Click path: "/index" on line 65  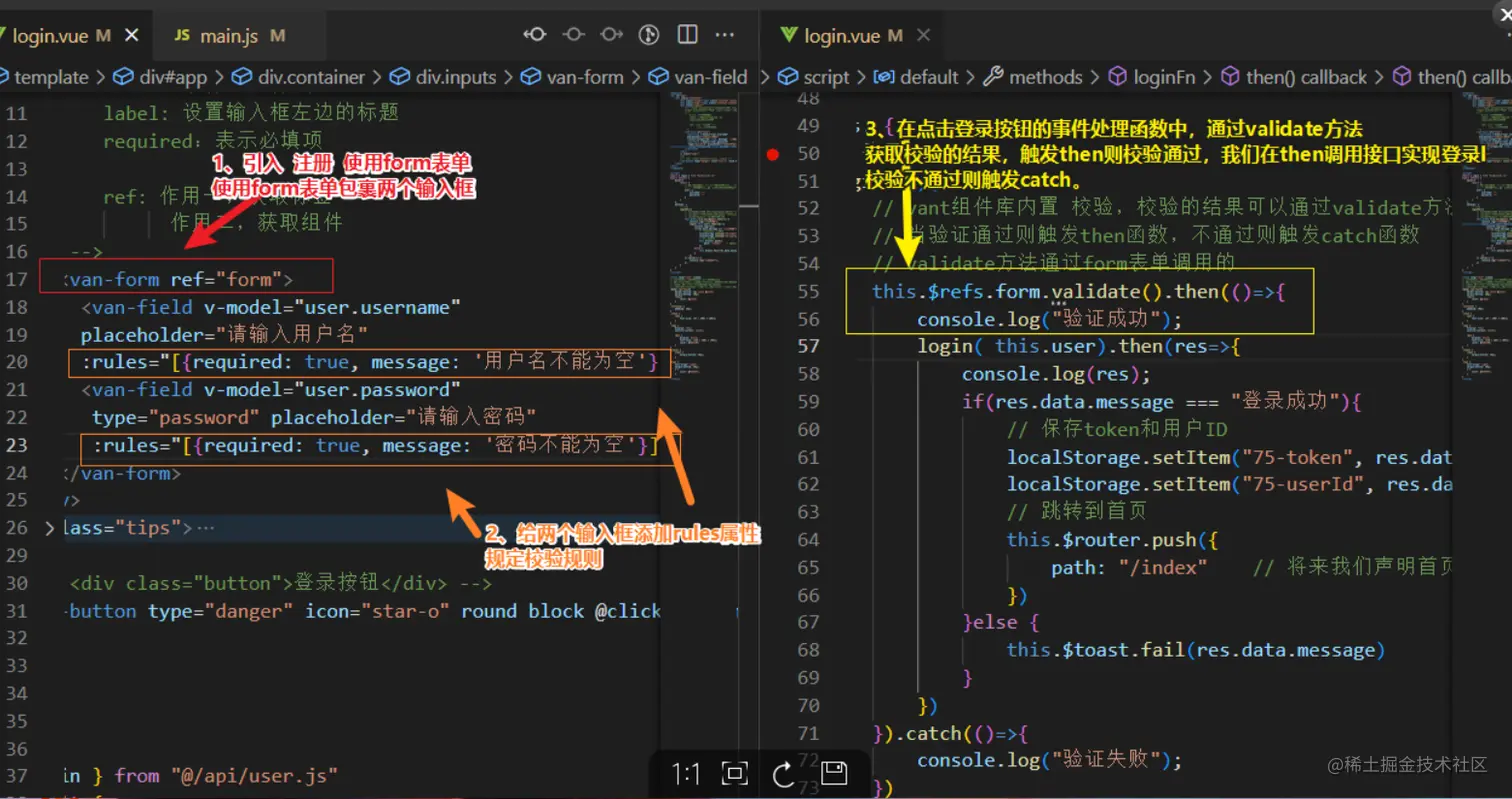click(x=1129, y=568)
